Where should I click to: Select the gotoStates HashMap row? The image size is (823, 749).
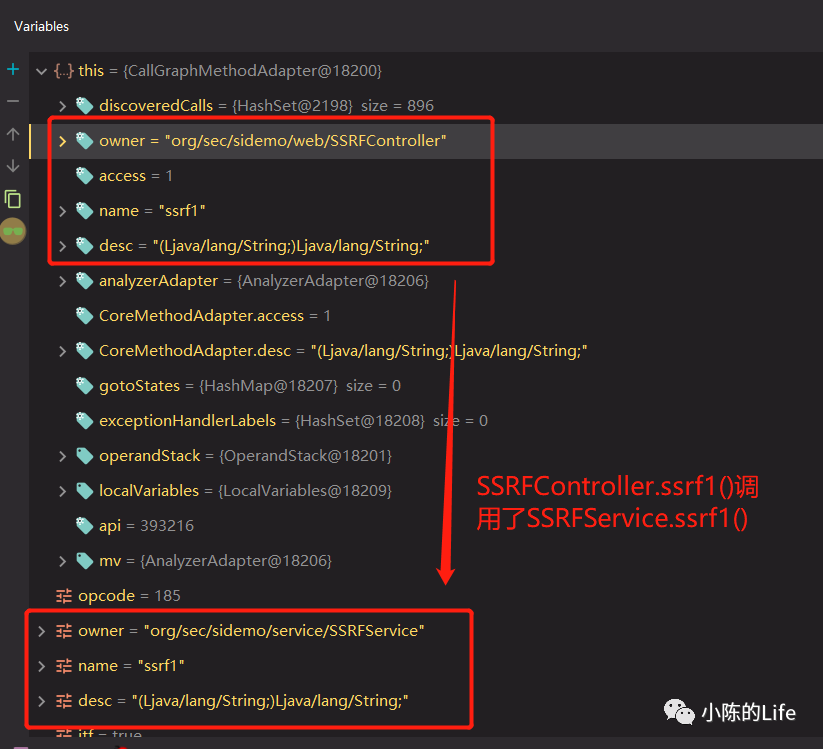[x=426, y=386]
